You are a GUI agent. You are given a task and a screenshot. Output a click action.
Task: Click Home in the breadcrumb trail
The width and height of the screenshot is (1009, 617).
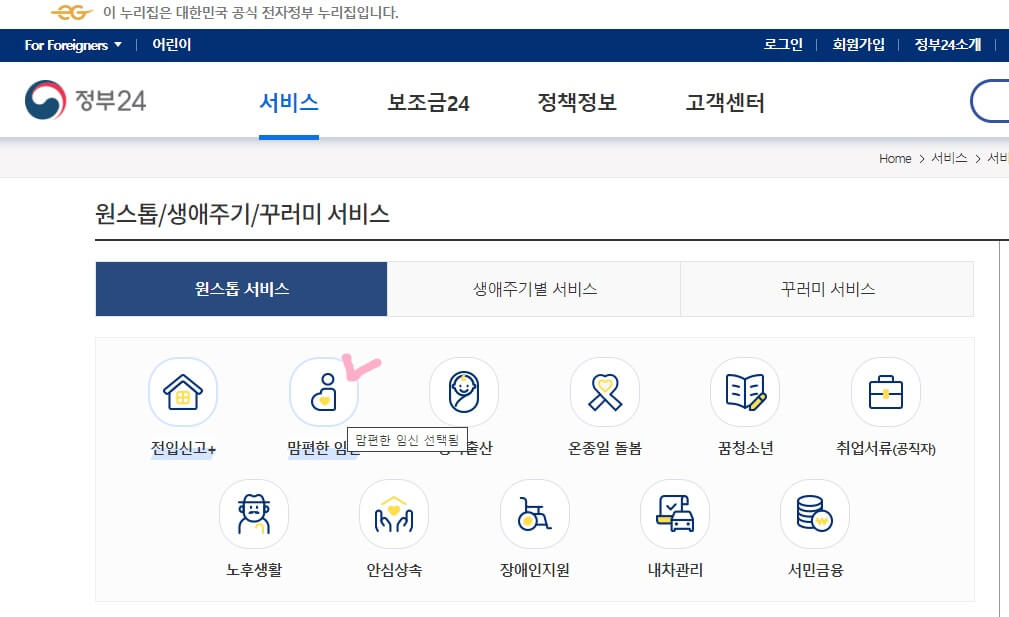pyautogui.click(x=894, y=158)
